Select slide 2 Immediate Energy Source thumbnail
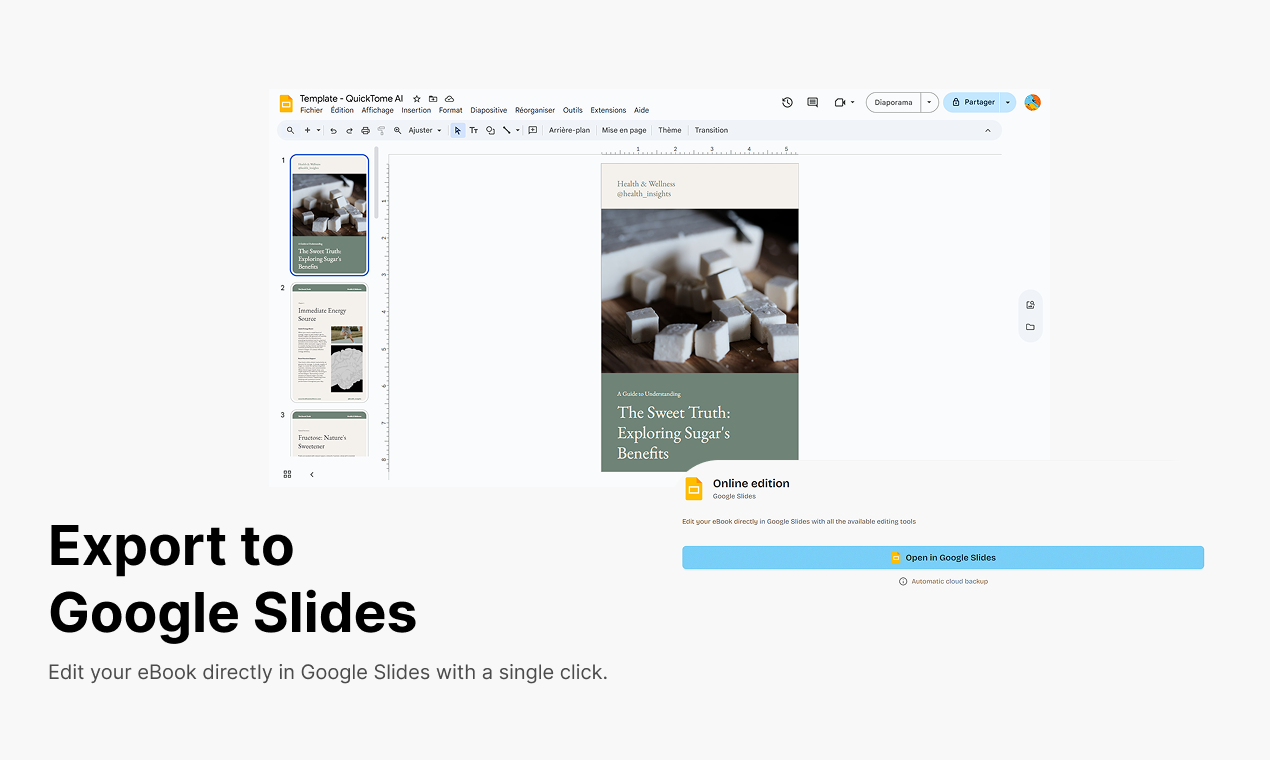The height and width of the screenshot is (760, 1270). (329, 342)
